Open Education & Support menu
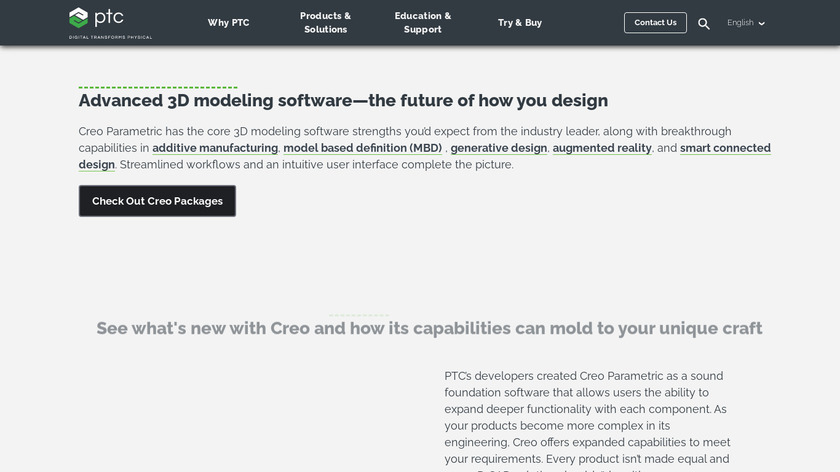 pos(423,23)
